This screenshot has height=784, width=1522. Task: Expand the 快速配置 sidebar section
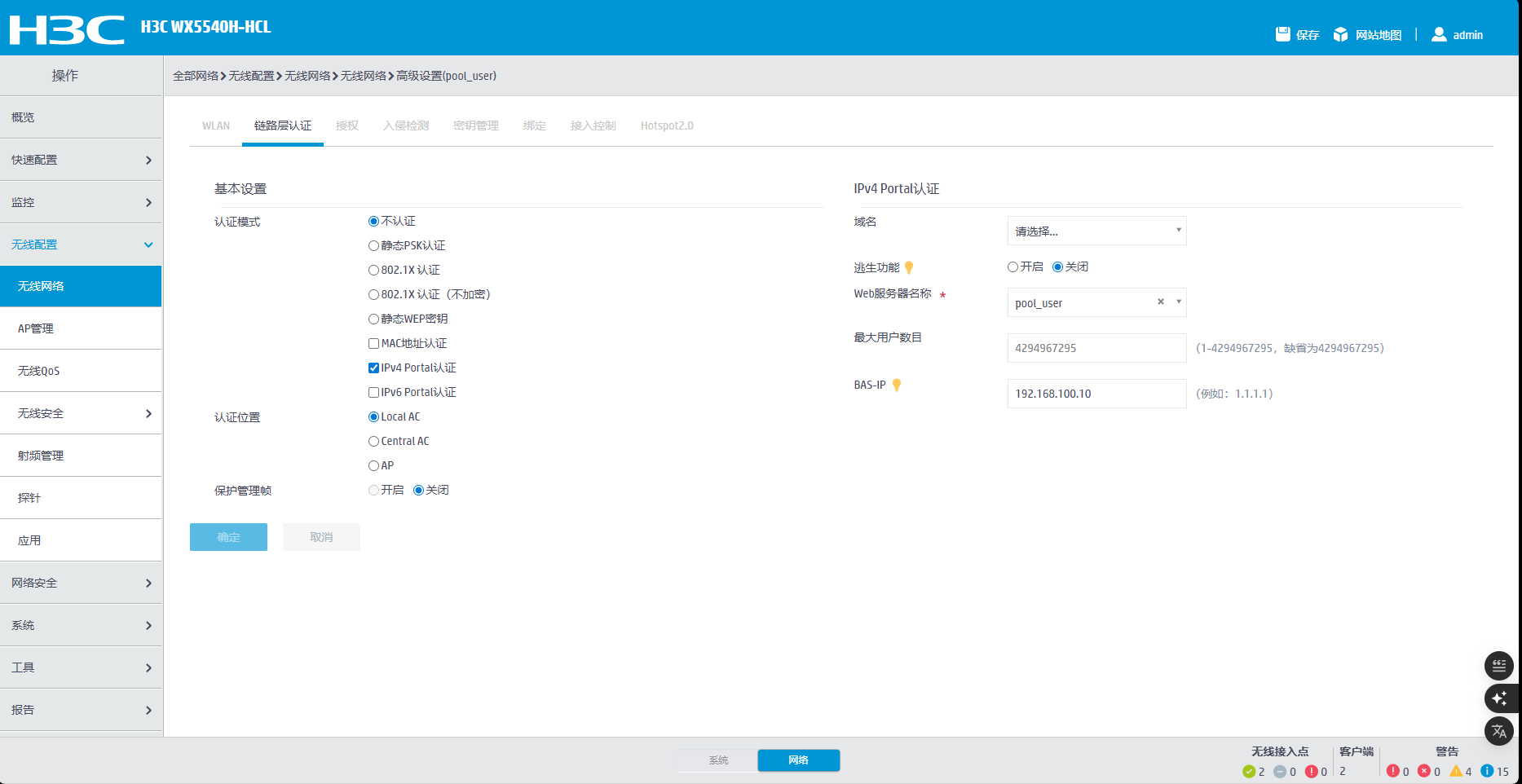coord(81,160)
